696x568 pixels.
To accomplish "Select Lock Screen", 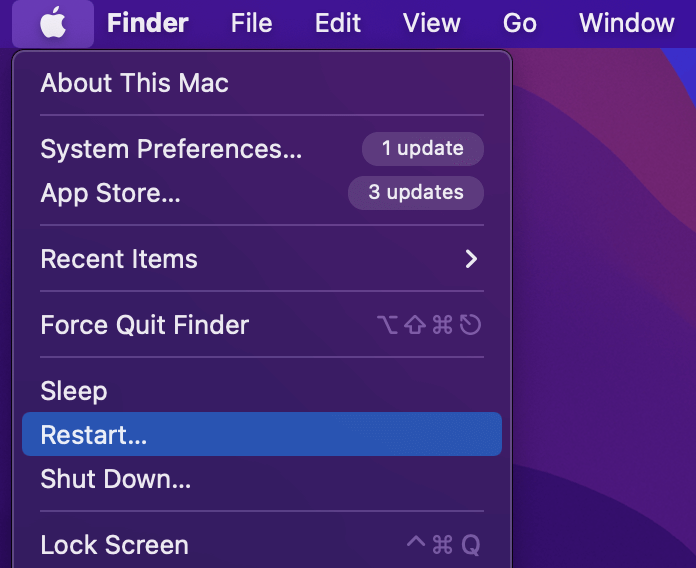I will 114,545.
